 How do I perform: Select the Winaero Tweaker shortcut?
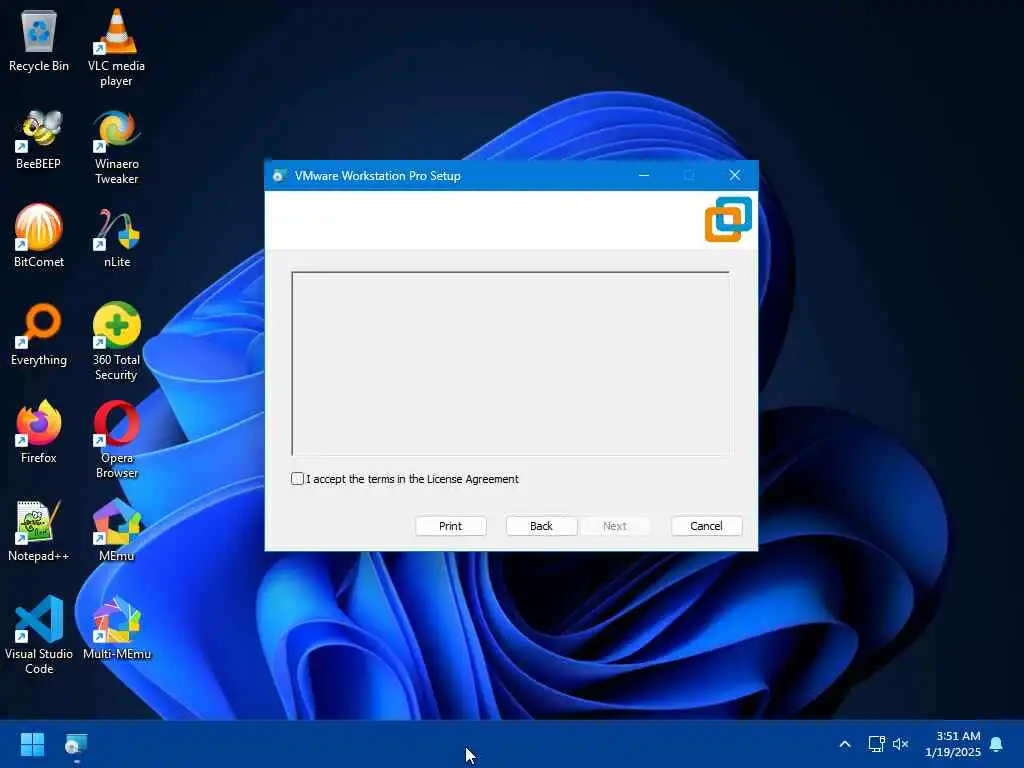click(x=116, y=148)
